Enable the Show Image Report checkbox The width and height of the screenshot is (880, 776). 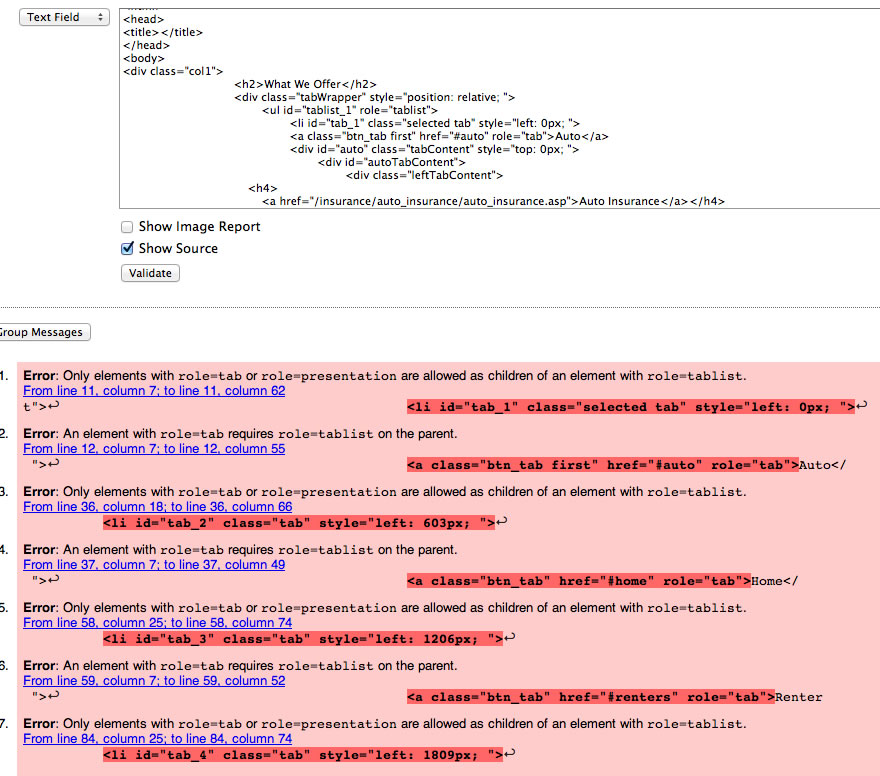click(x=127, y=227)
